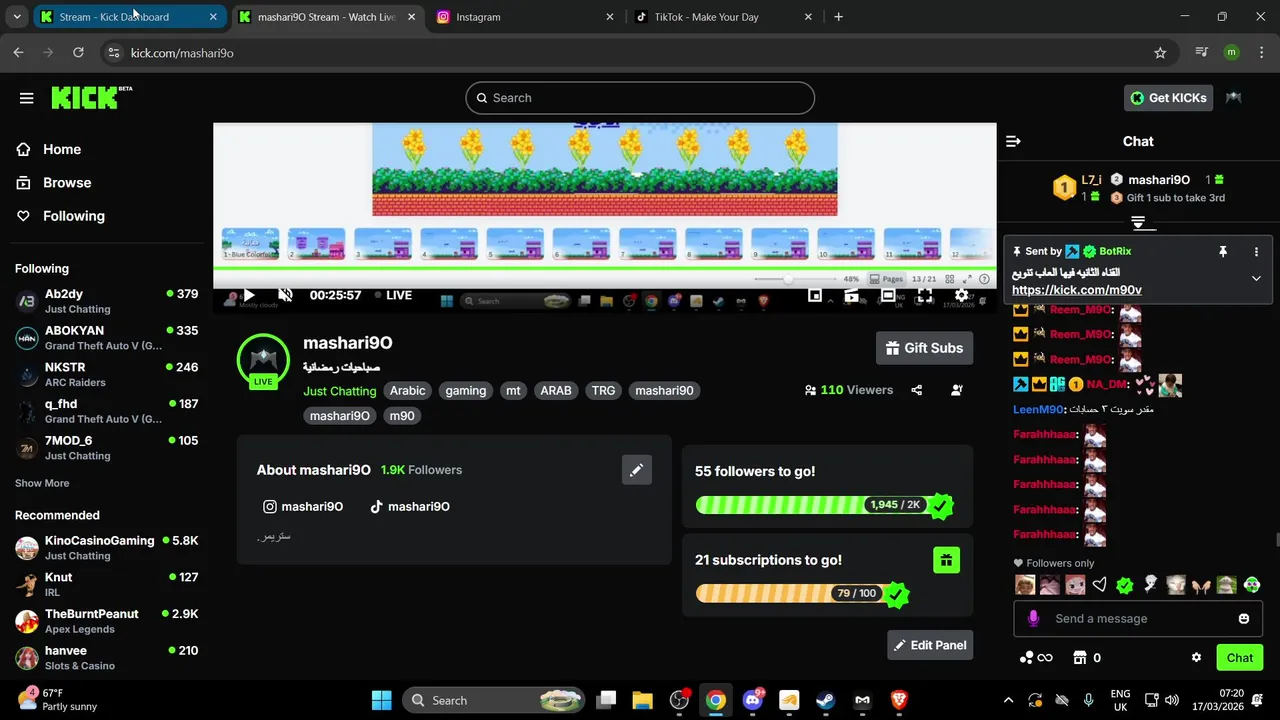Image resolution: width=1280 pixels, height=720 pixels.
Task: Open the browser tab search dropdown
Action: [17, 17]
